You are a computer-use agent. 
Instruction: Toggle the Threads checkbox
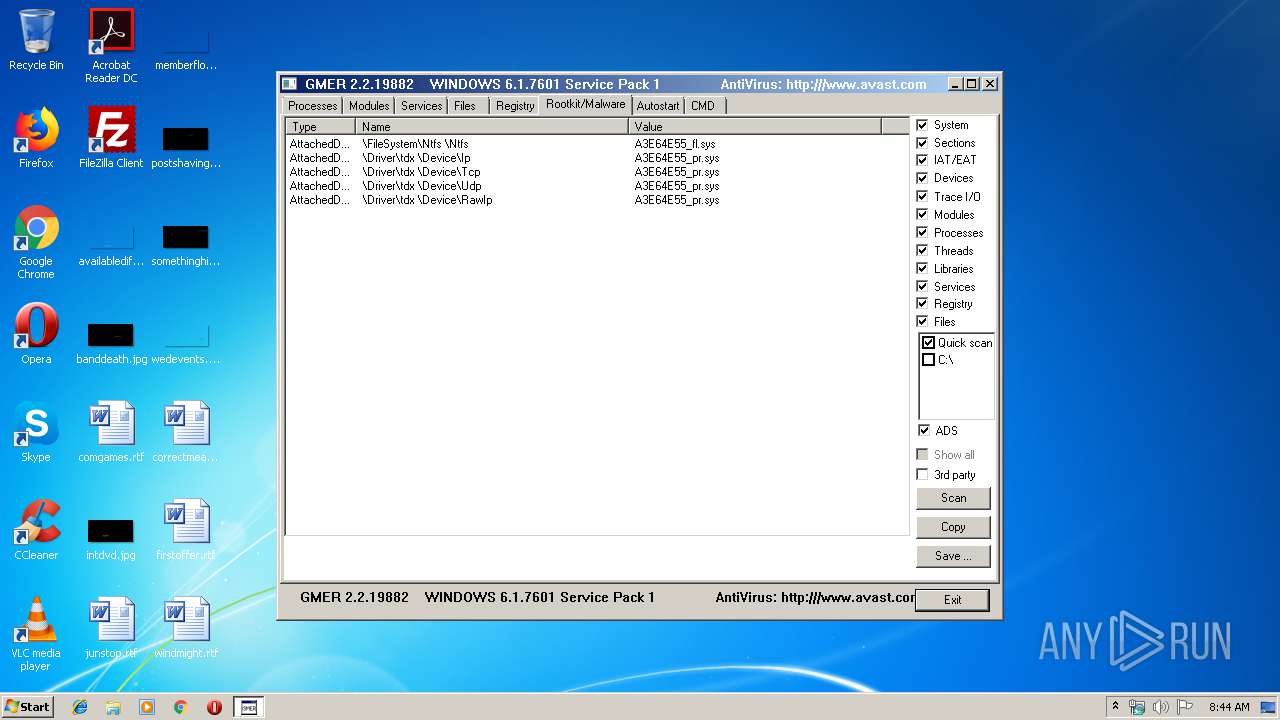tap(922, 250)
